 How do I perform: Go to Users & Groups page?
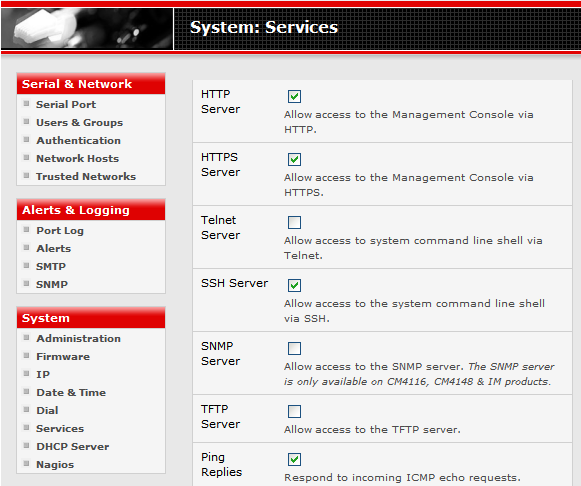[x=79, y=123]
